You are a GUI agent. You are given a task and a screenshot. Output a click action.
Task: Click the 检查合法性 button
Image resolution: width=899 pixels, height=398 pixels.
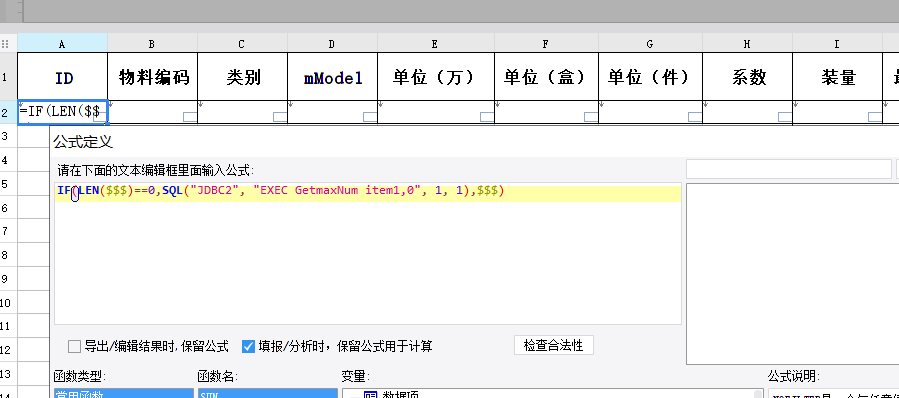tap(553, 345)
